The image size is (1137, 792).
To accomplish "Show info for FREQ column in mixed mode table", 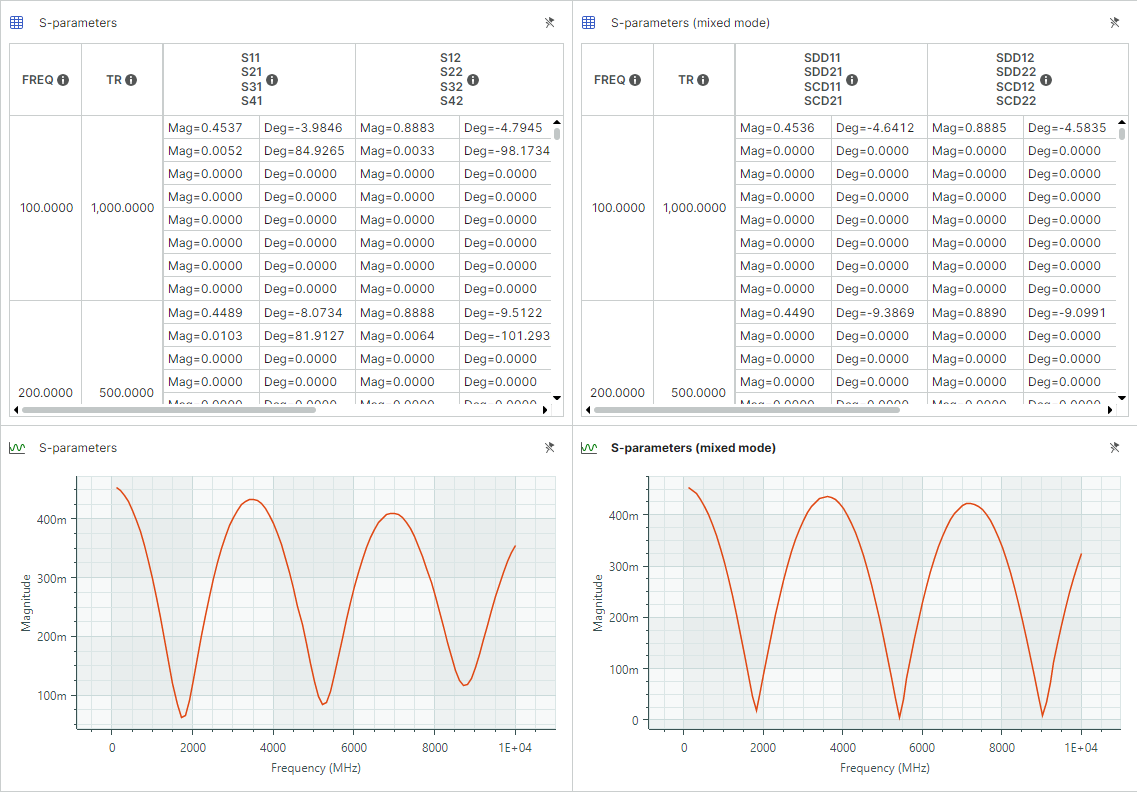I will [x=635, y=80].
